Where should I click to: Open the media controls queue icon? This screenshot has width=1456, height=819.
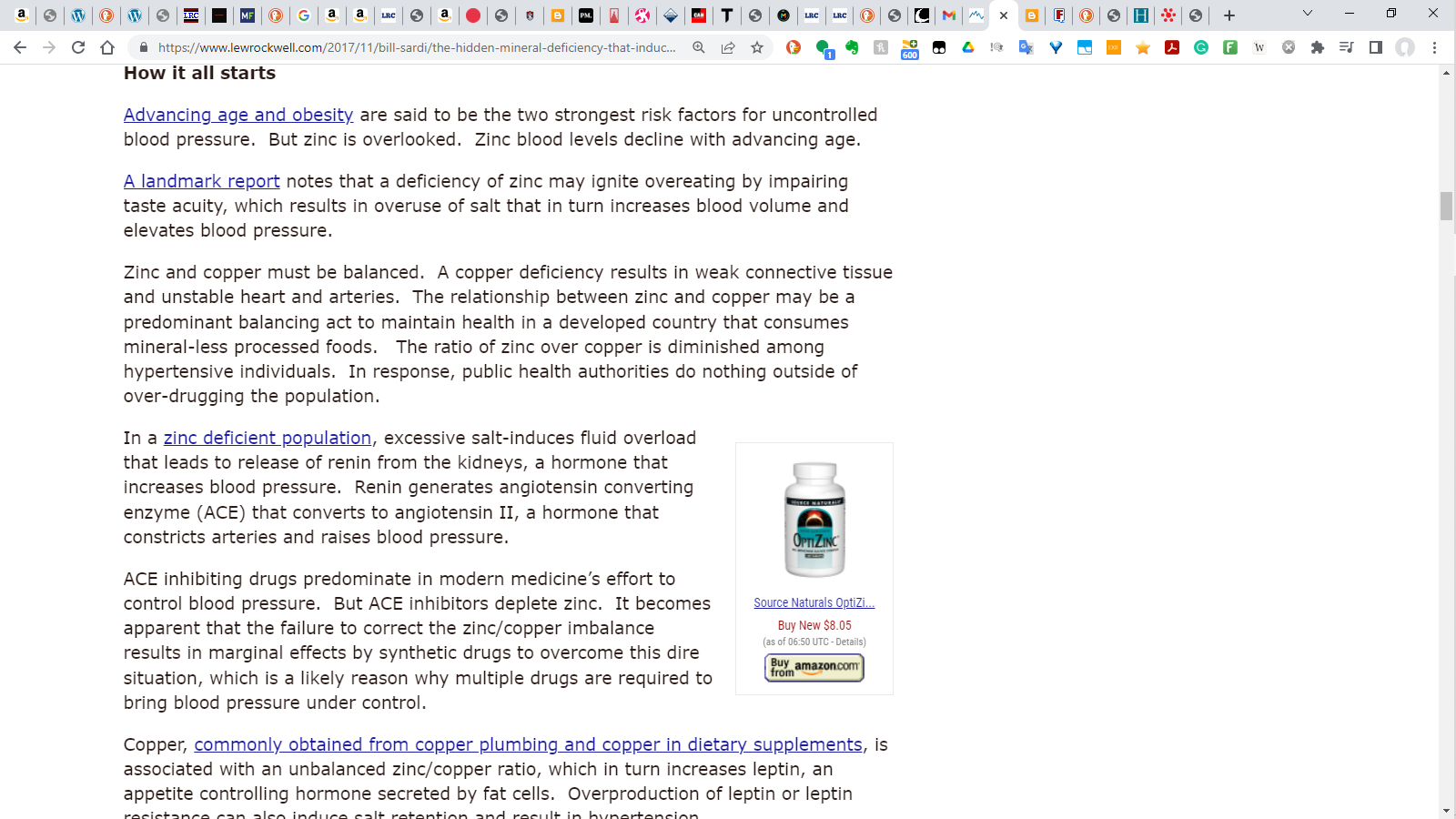click(x=1347, y=47)
